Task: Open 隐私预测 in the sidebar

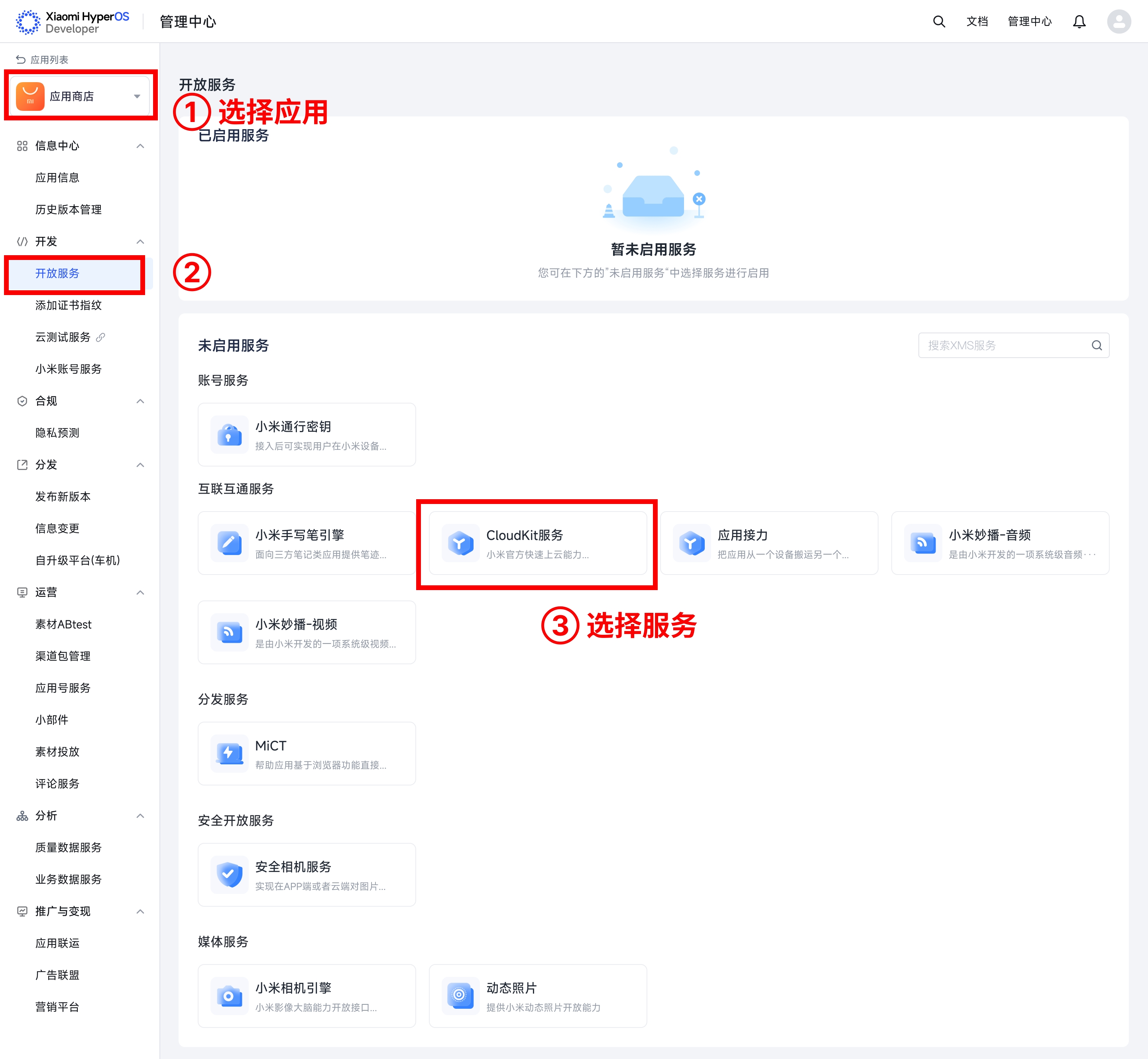Action: pos(57,433)
